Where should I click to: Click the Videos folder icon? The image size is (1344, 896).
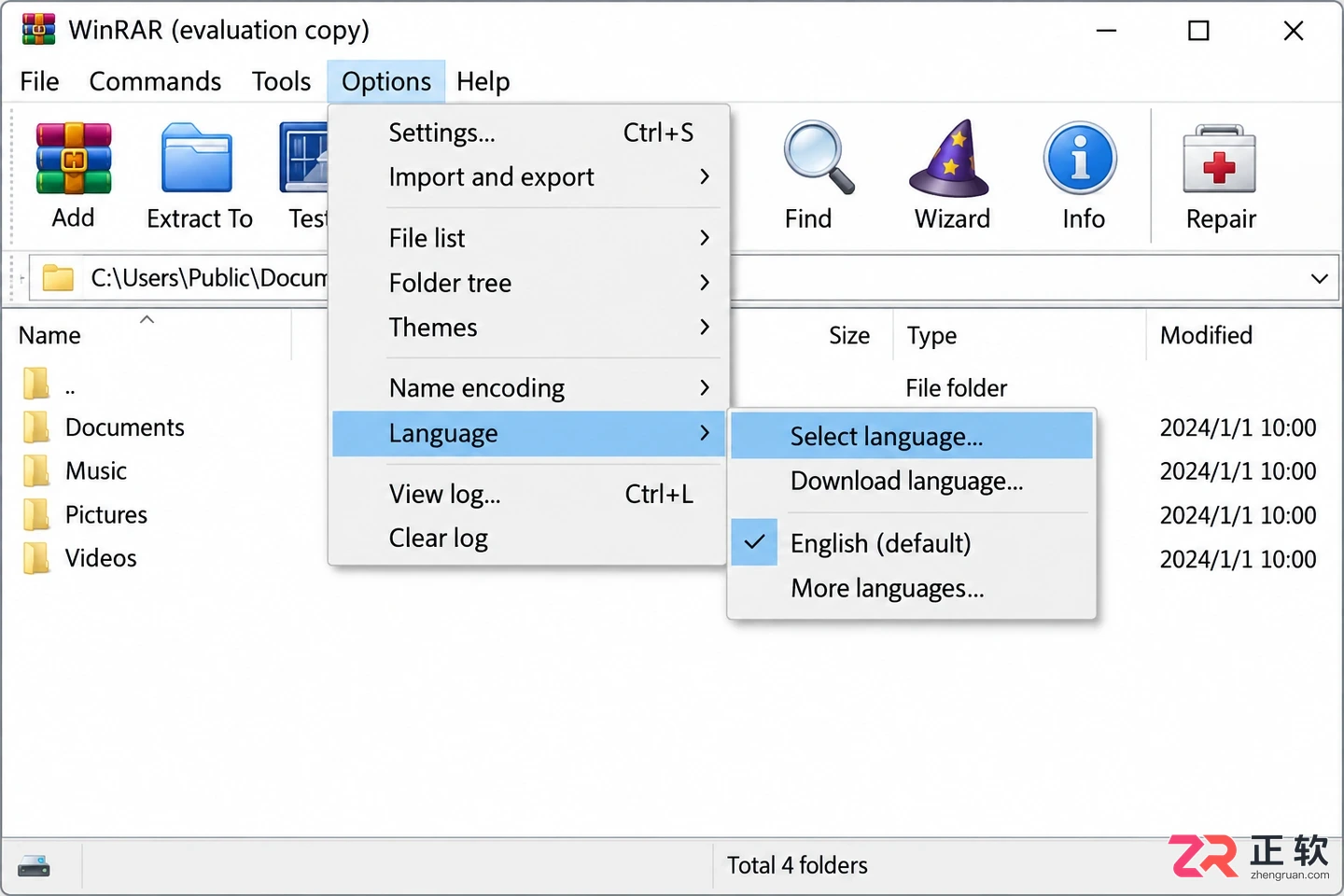36,558
